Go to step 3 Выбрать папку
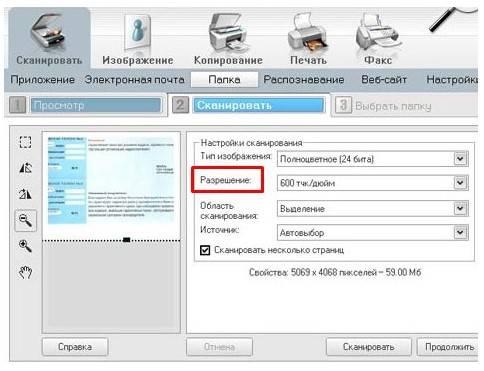This screenshot has height=371, width=484. 393,106
